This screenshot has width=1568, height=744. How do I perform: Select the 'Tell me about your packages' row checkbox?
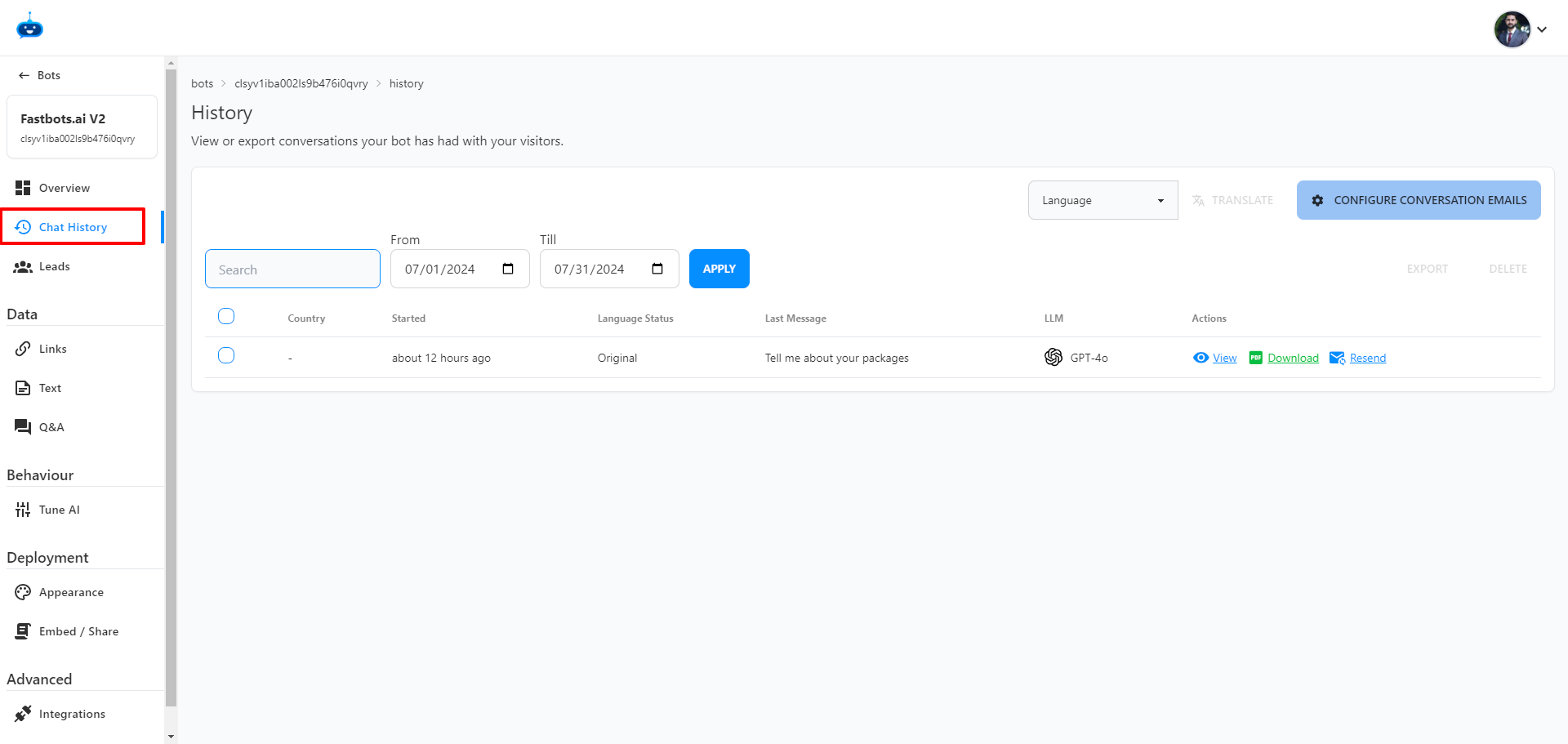click(x=226, y=355)
